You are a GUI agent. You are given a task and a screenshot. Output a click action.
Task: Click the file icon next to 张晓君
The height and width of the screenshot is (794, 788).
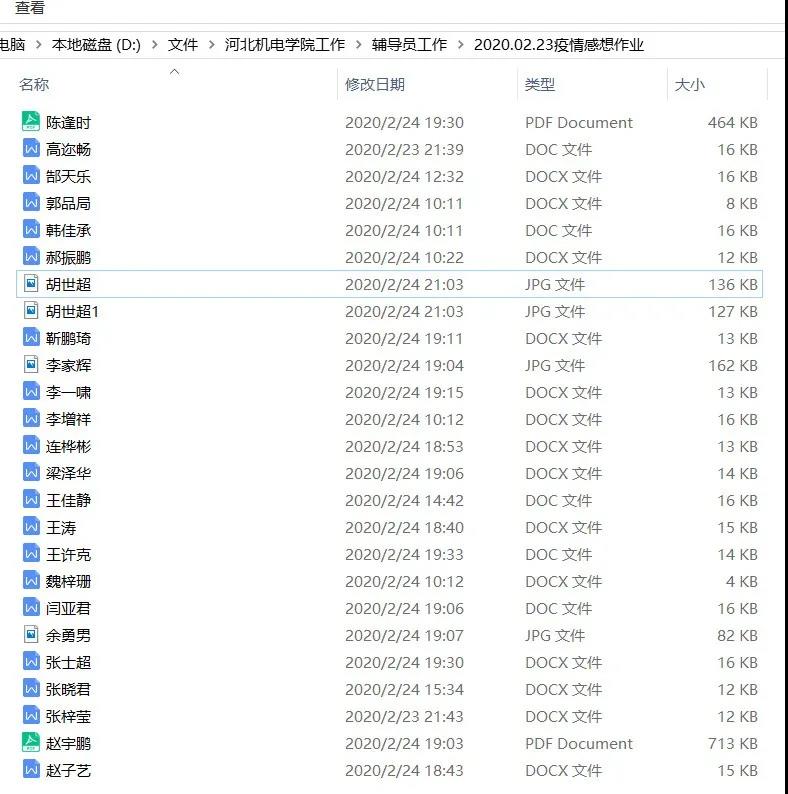pos(31,689)
